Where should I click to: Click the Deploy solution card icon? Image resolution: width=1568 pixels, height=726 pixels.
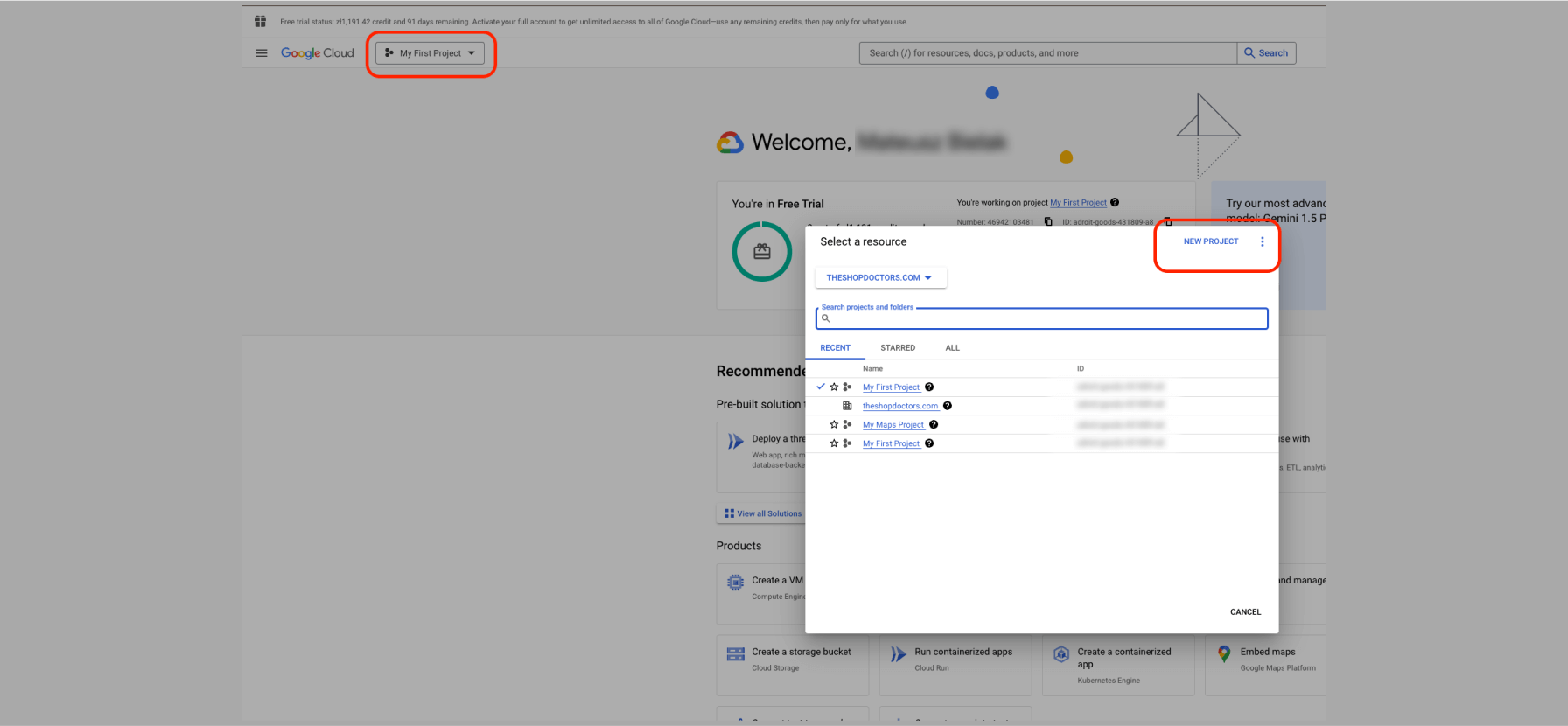pos(736,442)
